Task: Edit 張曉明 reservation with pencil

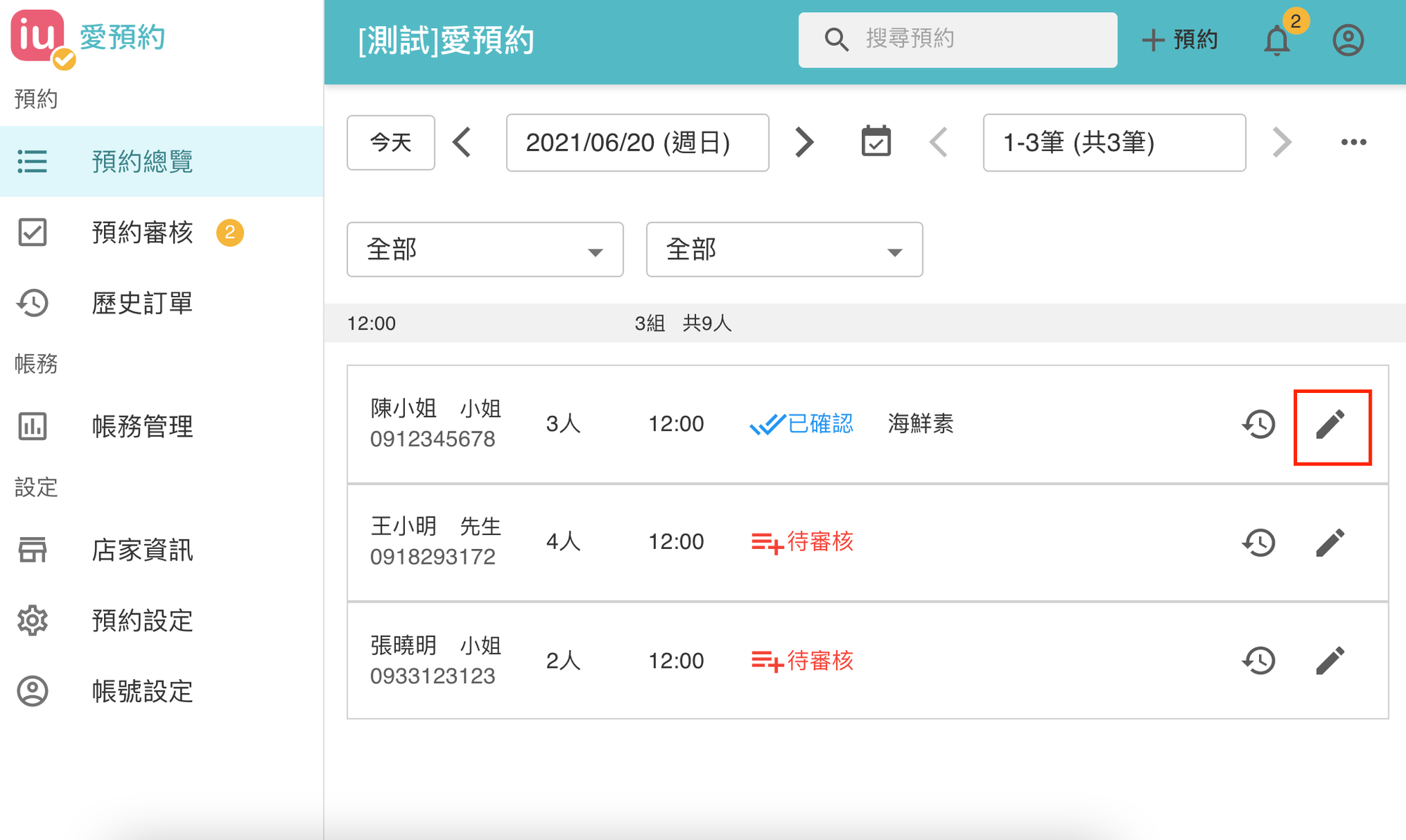Action: point(1331,661)
